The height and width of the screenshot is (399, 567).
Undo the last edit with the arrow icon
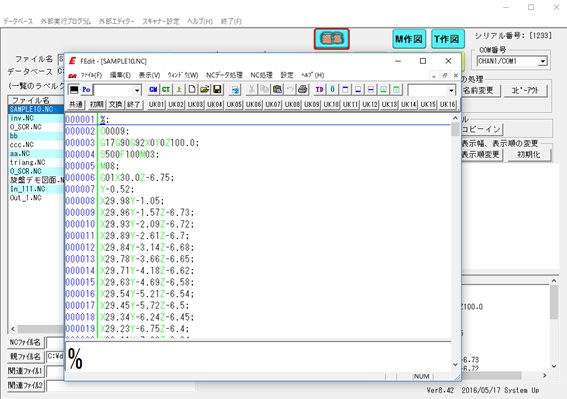coord(290,89)
